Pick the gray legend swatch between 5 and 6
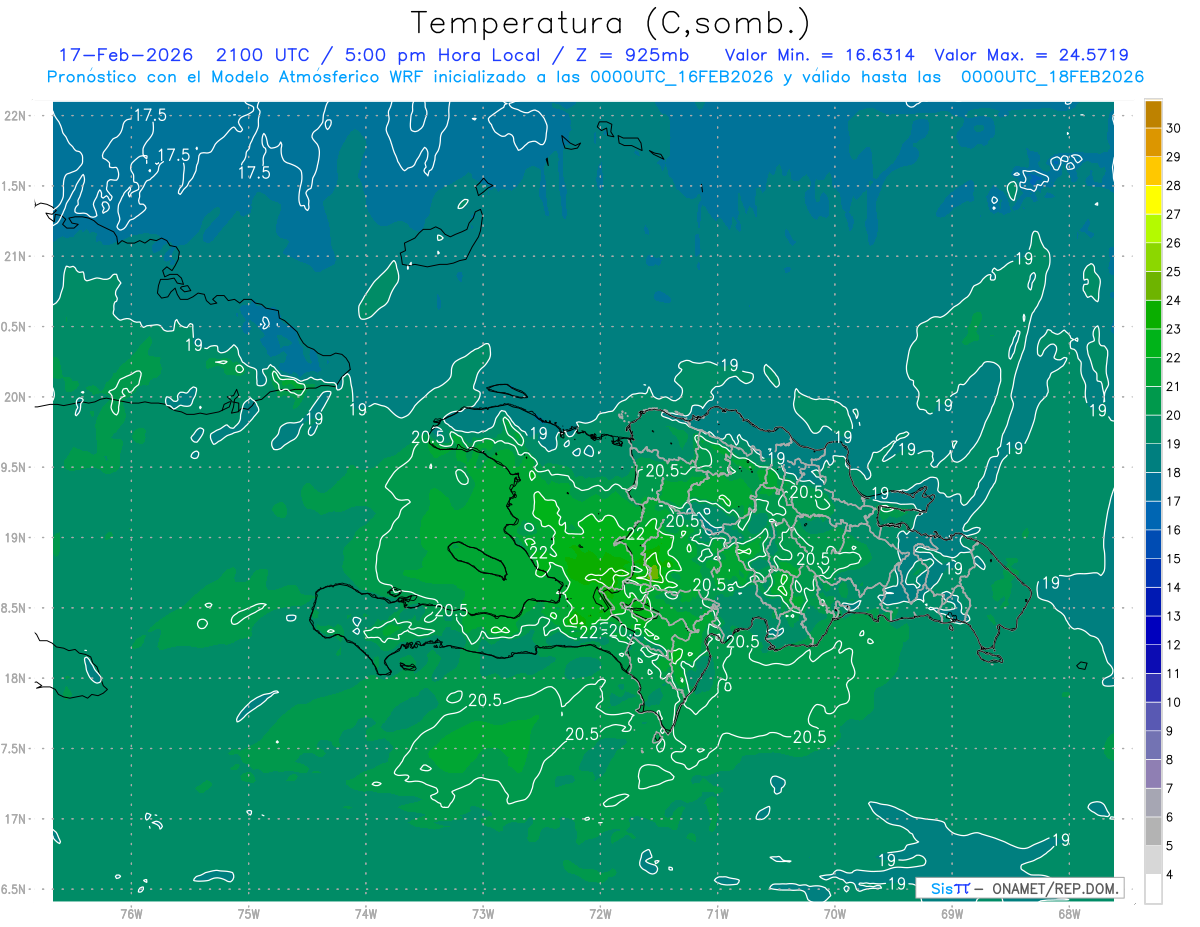The height and width of the screenshot is (927, 1200). (x=1153, y=832)
